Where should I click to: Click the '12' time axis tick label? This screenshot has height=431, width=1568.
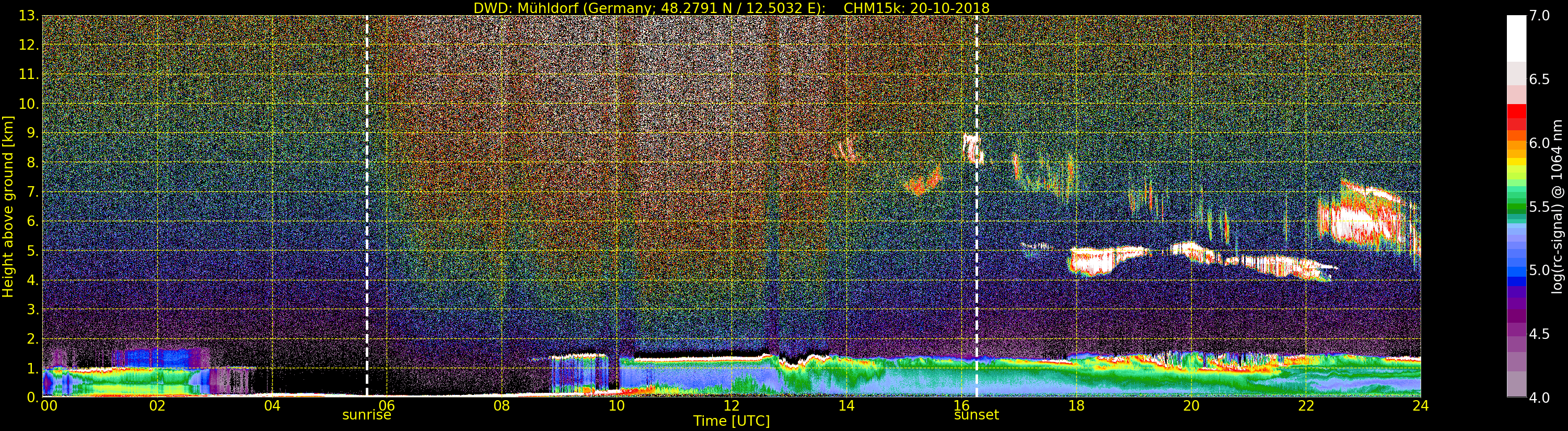pyautogui.click(x=731, y=406)
